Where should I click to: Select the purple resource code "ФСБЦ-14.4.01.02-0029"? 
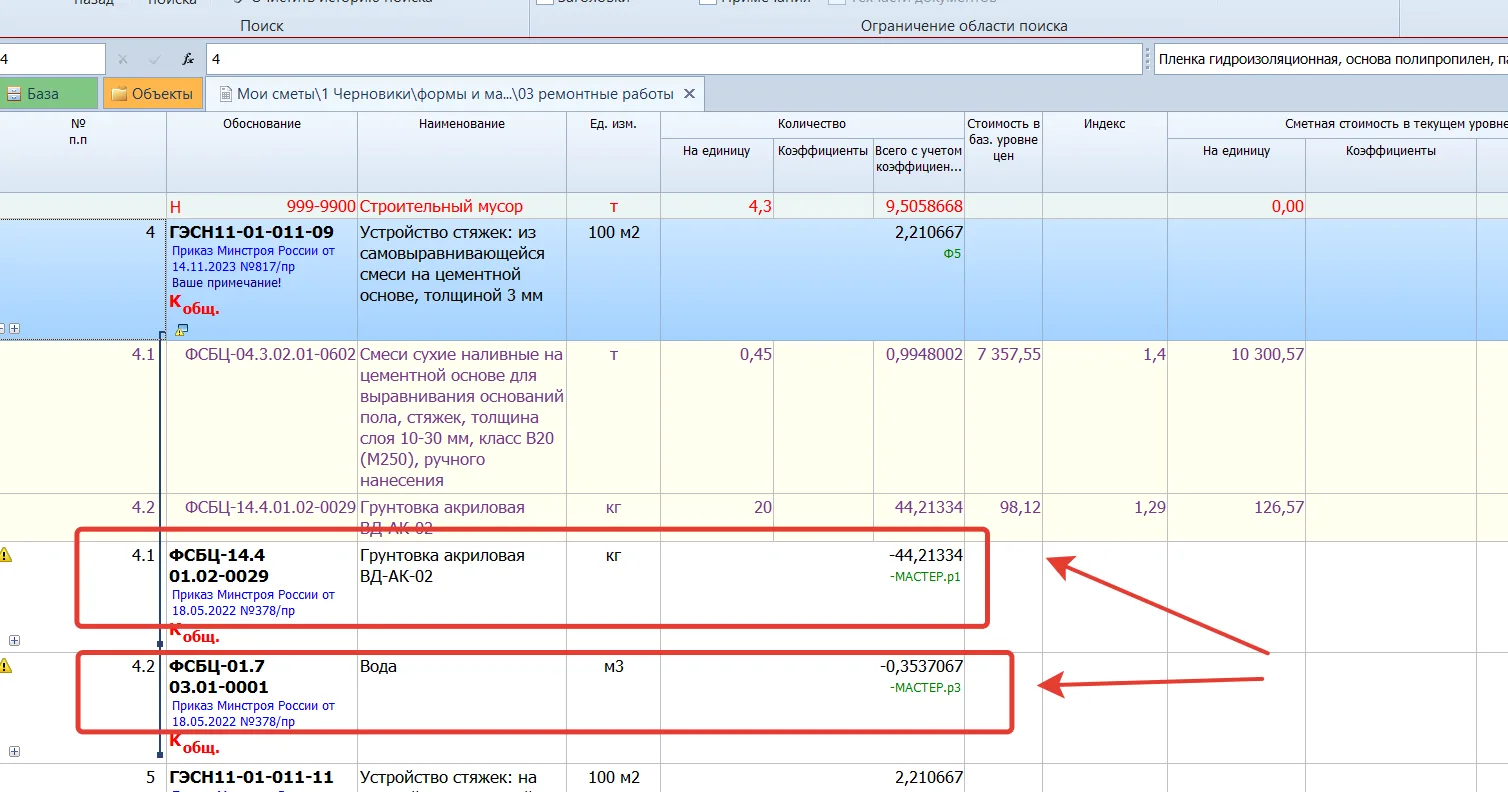pos(270,507)
